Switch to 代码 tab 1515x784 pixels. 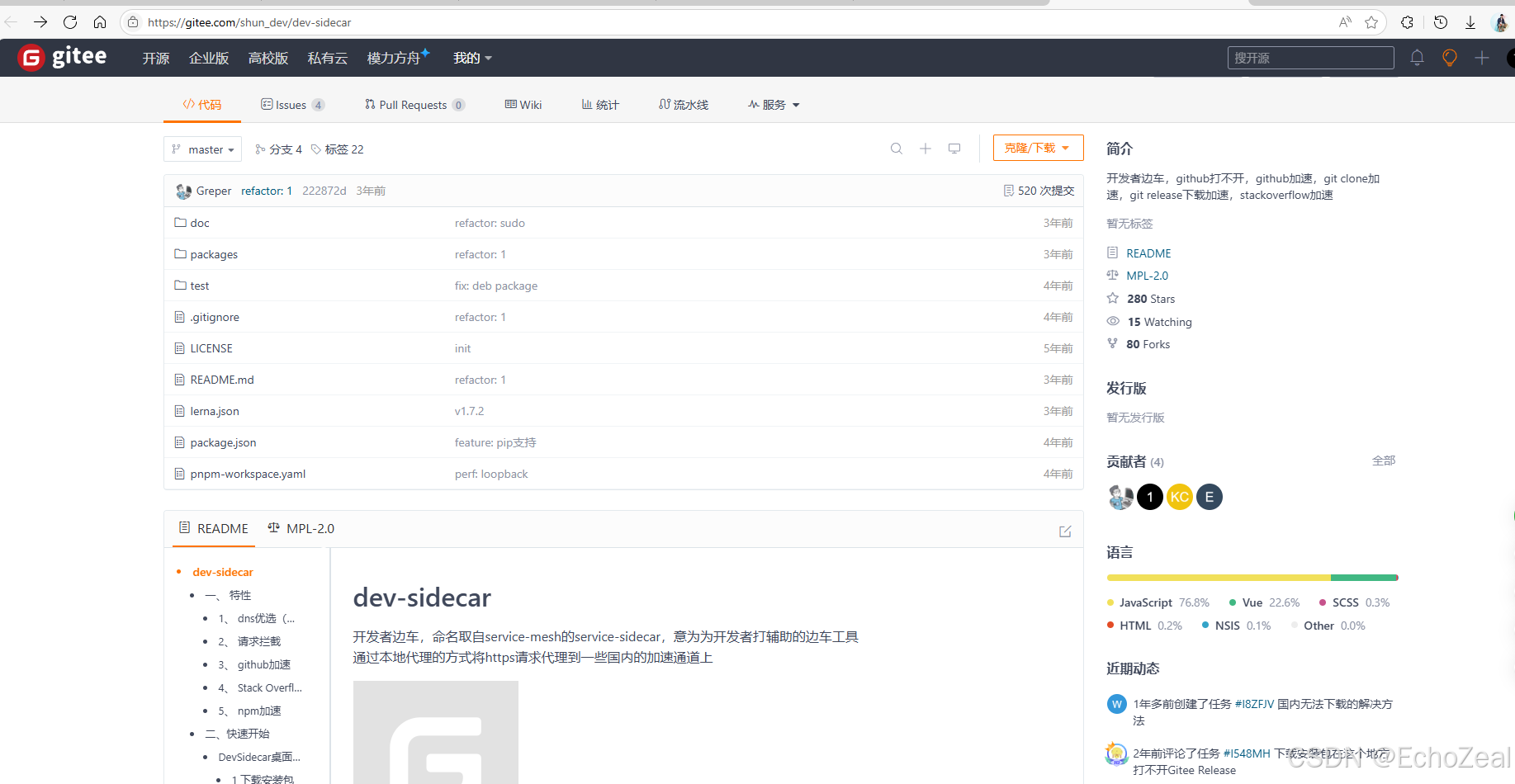click(x=202, y=105)
